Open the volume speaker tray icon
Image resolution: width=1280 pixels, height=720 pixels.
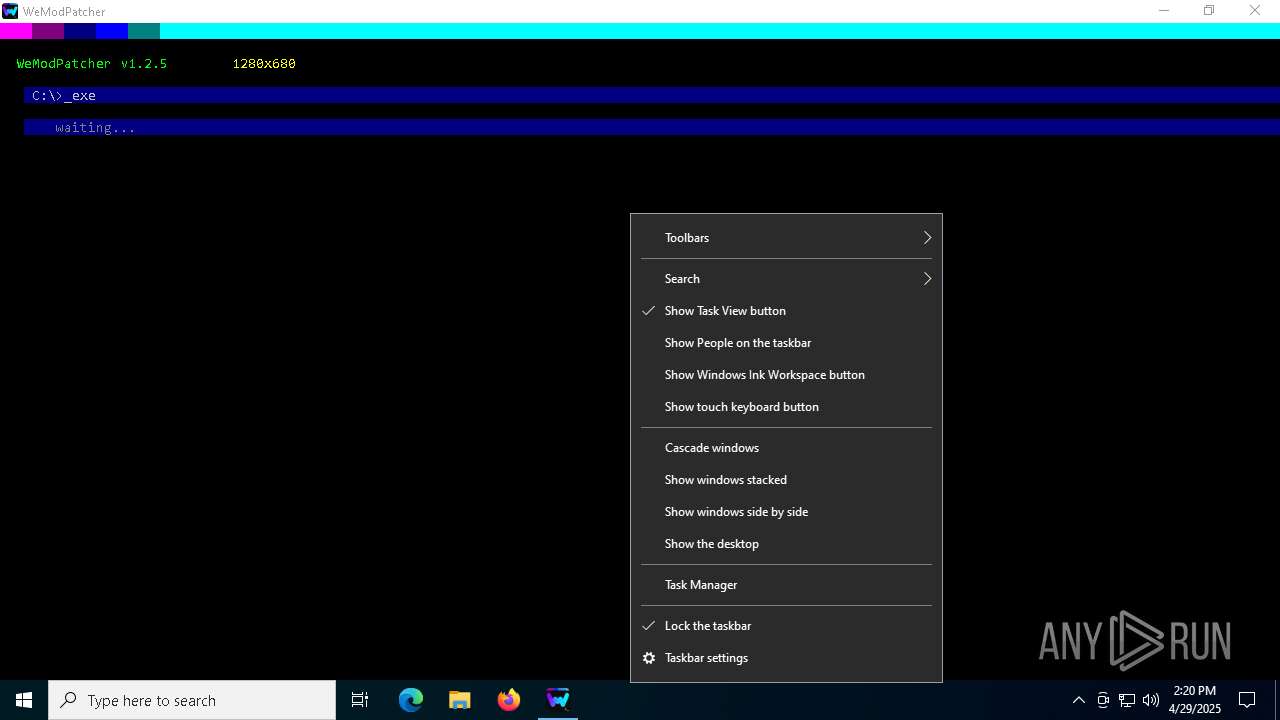[1151, 700]
